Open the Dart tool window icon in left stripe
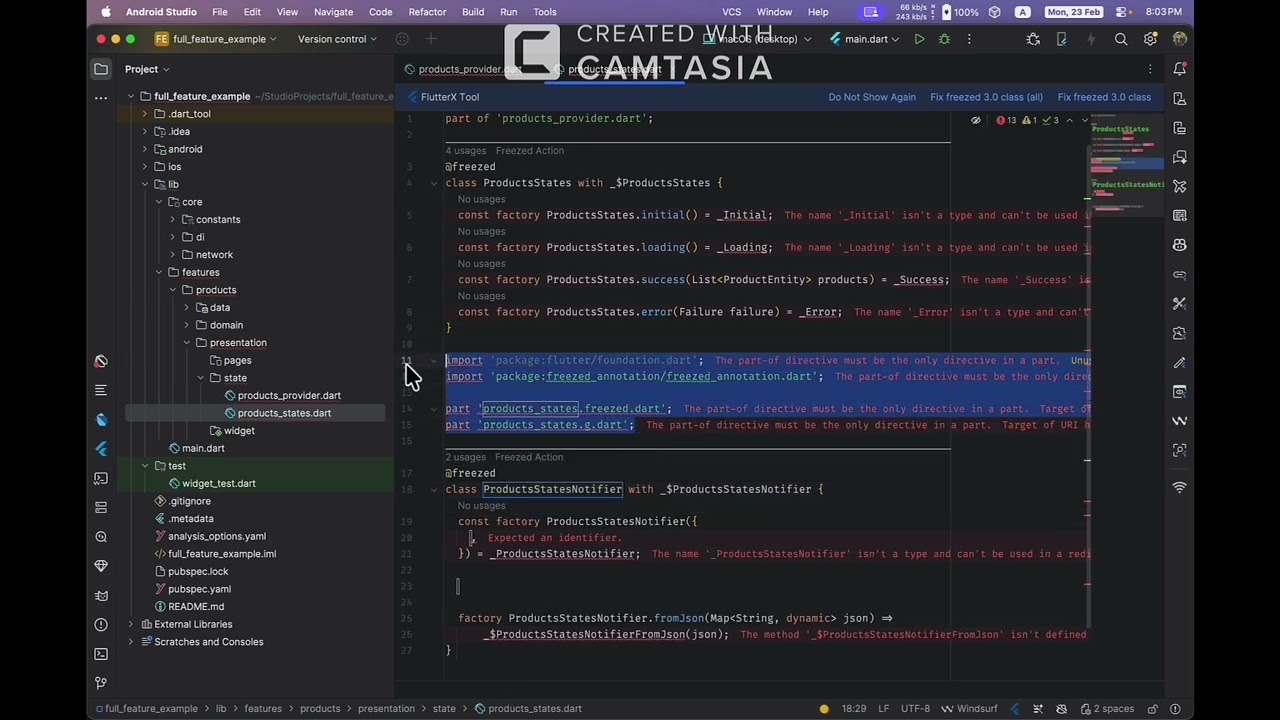The image size is (1280, 720). click(x=101, y=420)
